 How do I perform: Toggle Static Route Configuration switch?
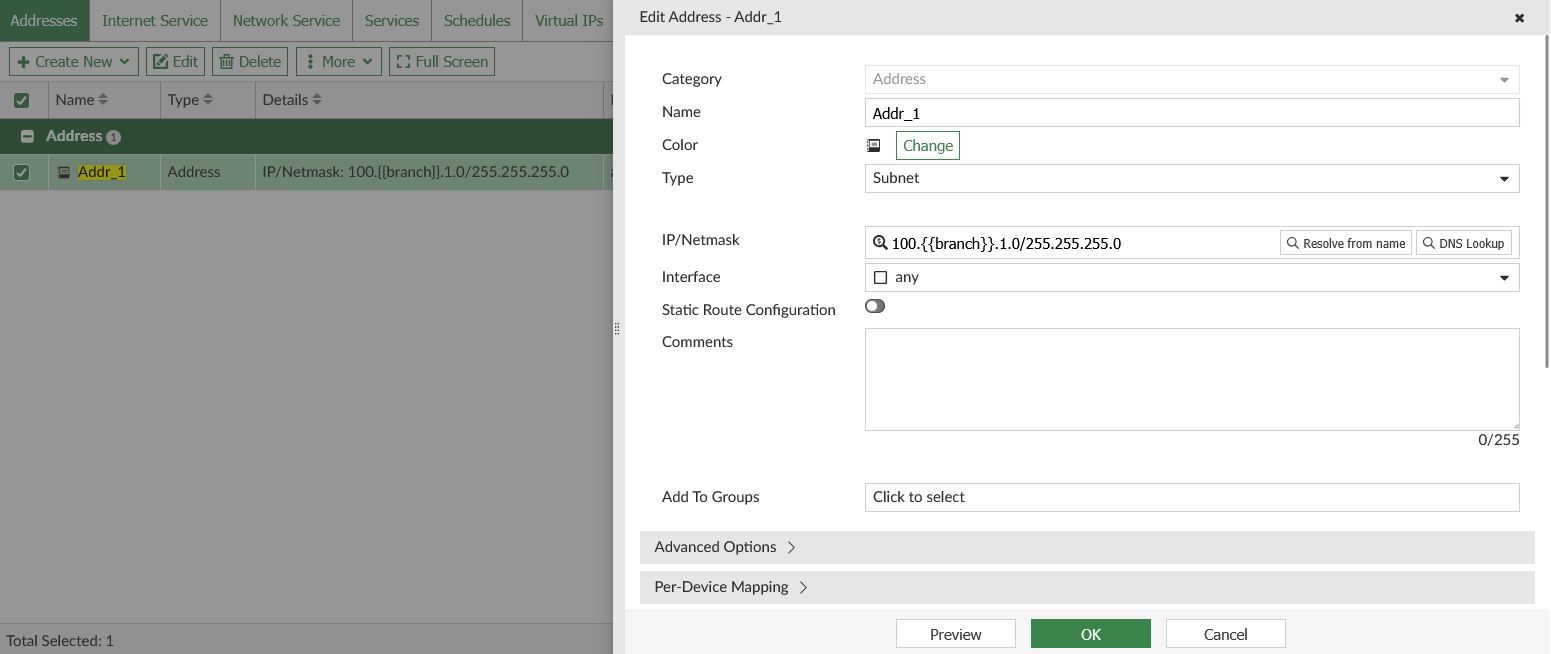pyautogui.click(x=875, y=306)
